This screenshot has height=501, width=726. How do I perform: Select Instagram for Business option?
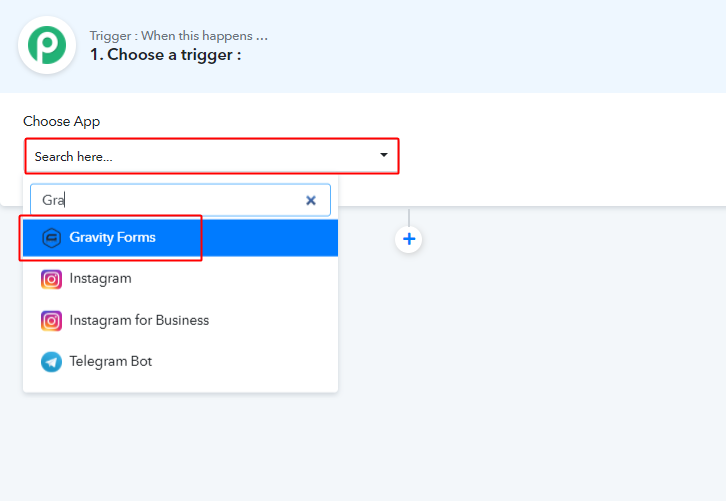(181, 320)
